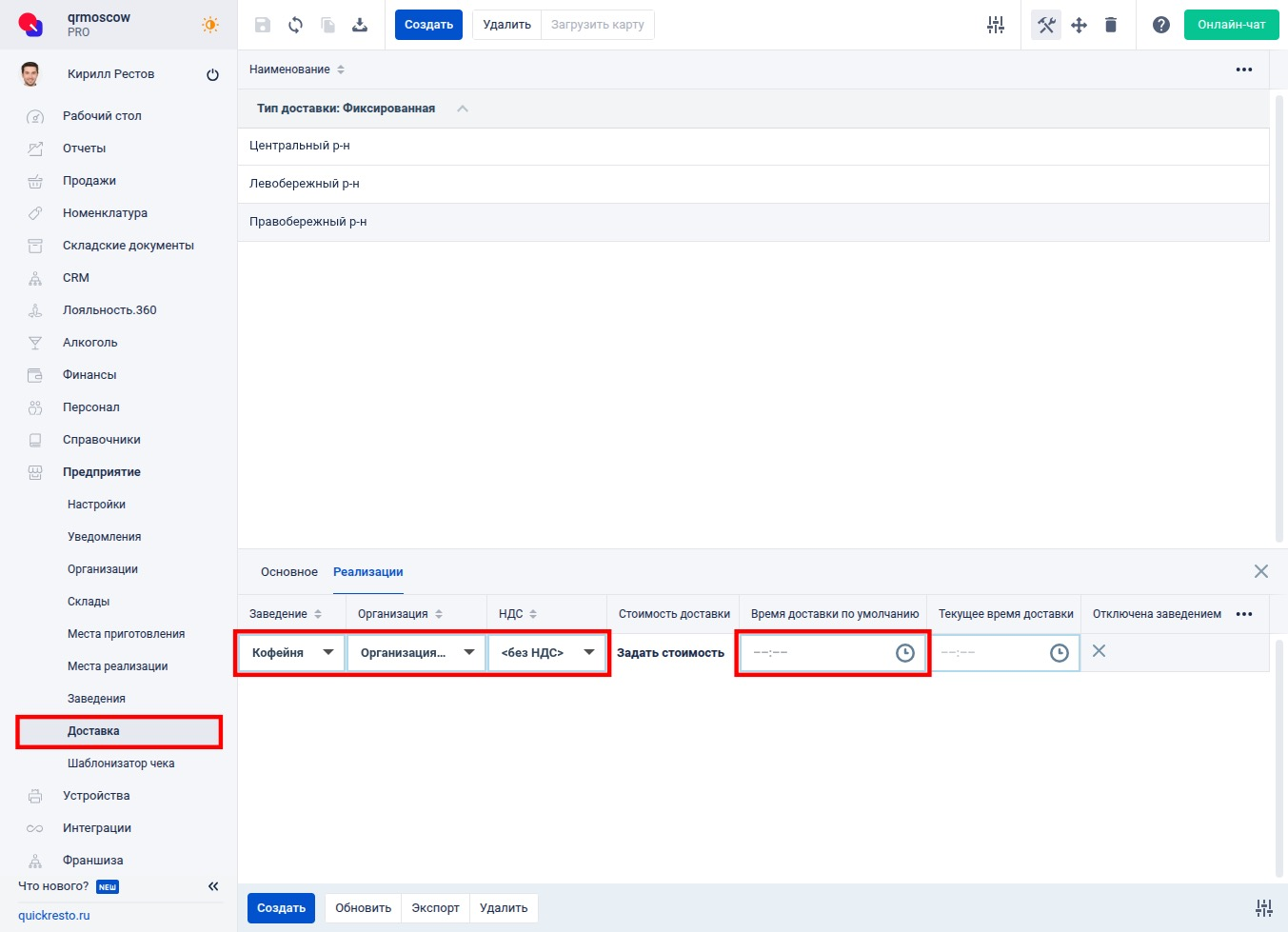Collapse the sidebar with double chevron

(x=213, y=886)
